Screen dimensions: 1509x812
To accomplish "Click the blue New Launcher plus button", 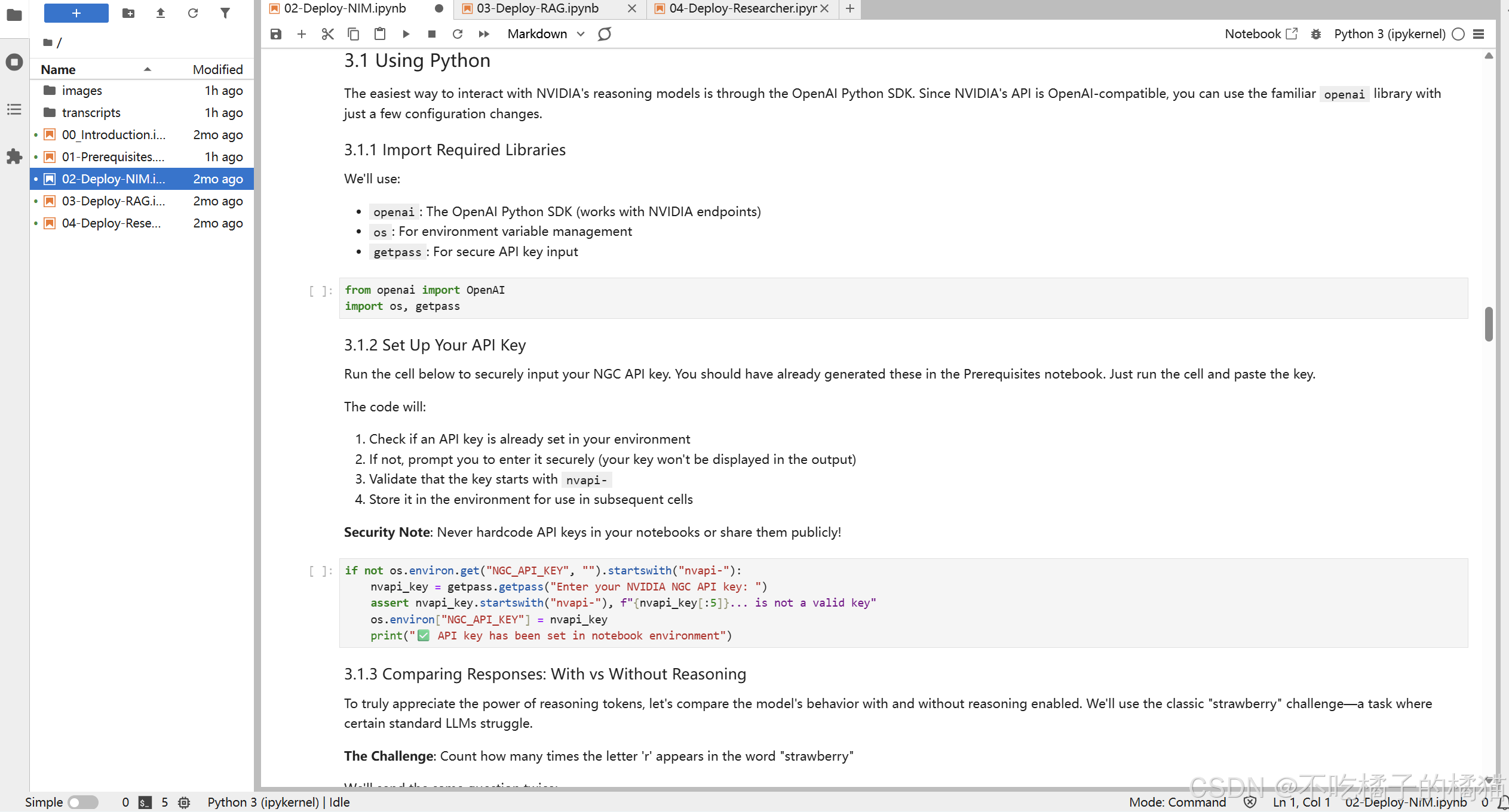I will point(76,13).
